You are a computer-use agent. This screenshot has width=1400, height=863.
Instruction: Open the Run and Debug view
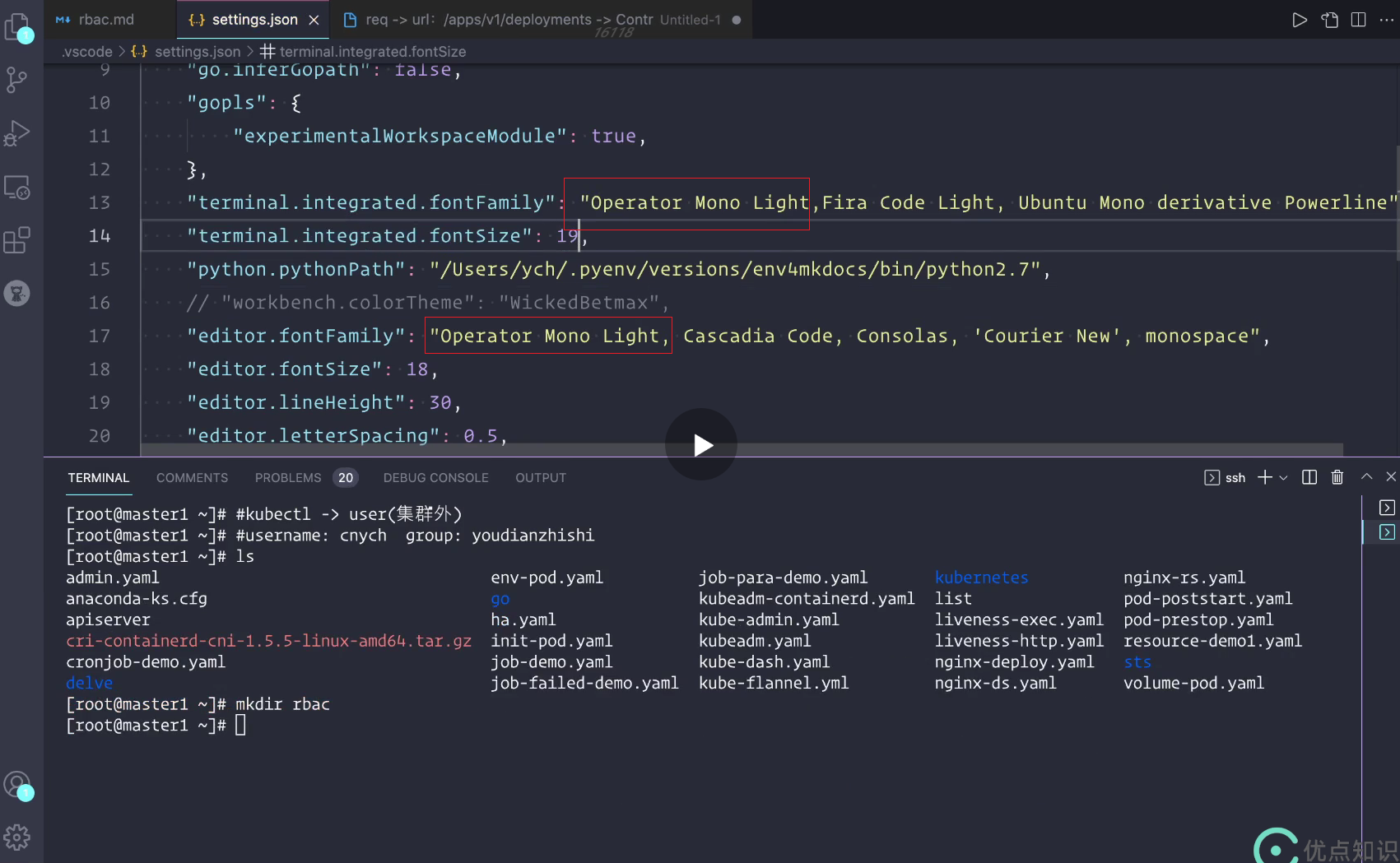(17, 133)
